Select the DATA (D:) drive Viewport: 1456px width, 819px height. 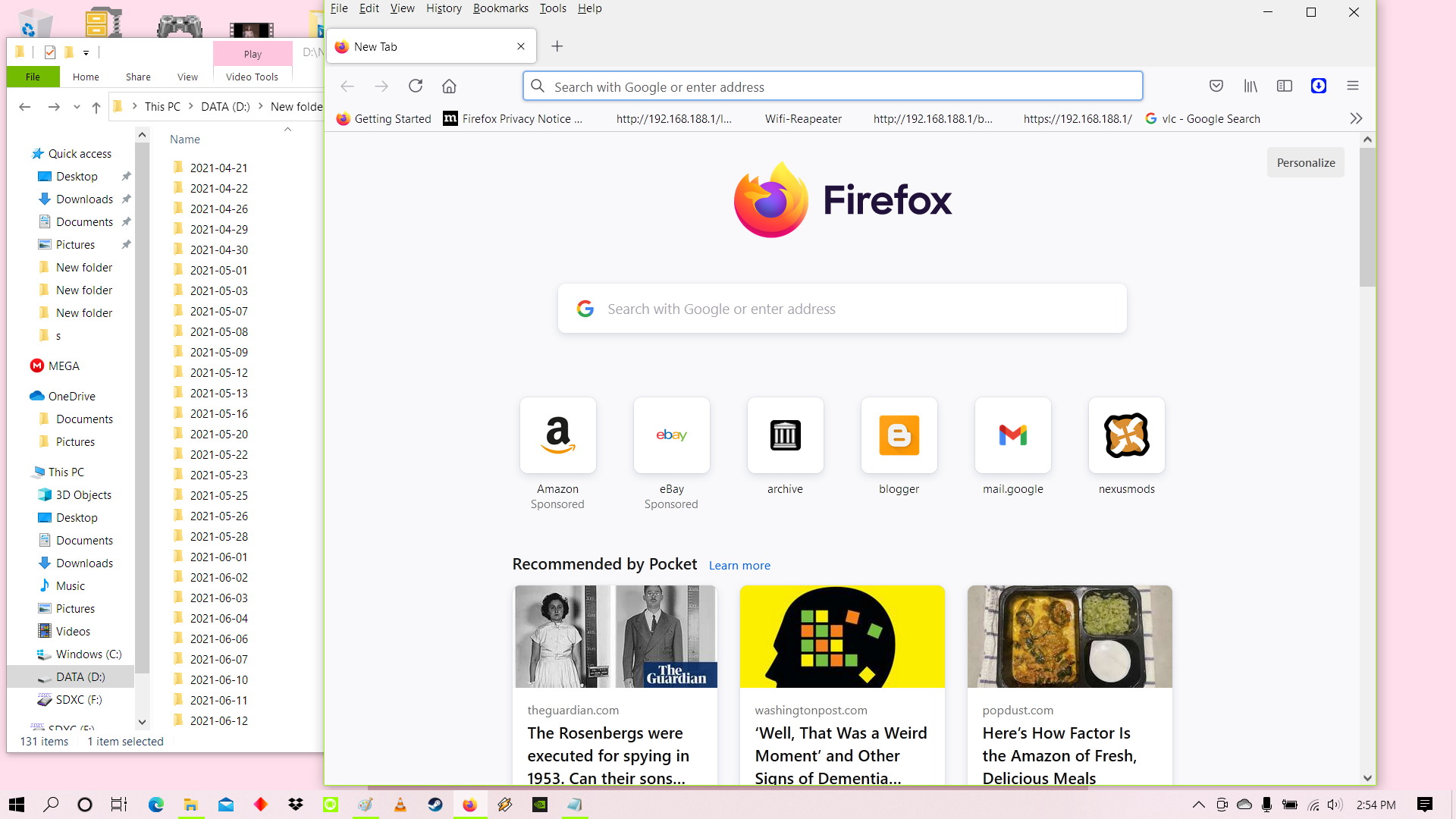[80, 677]
